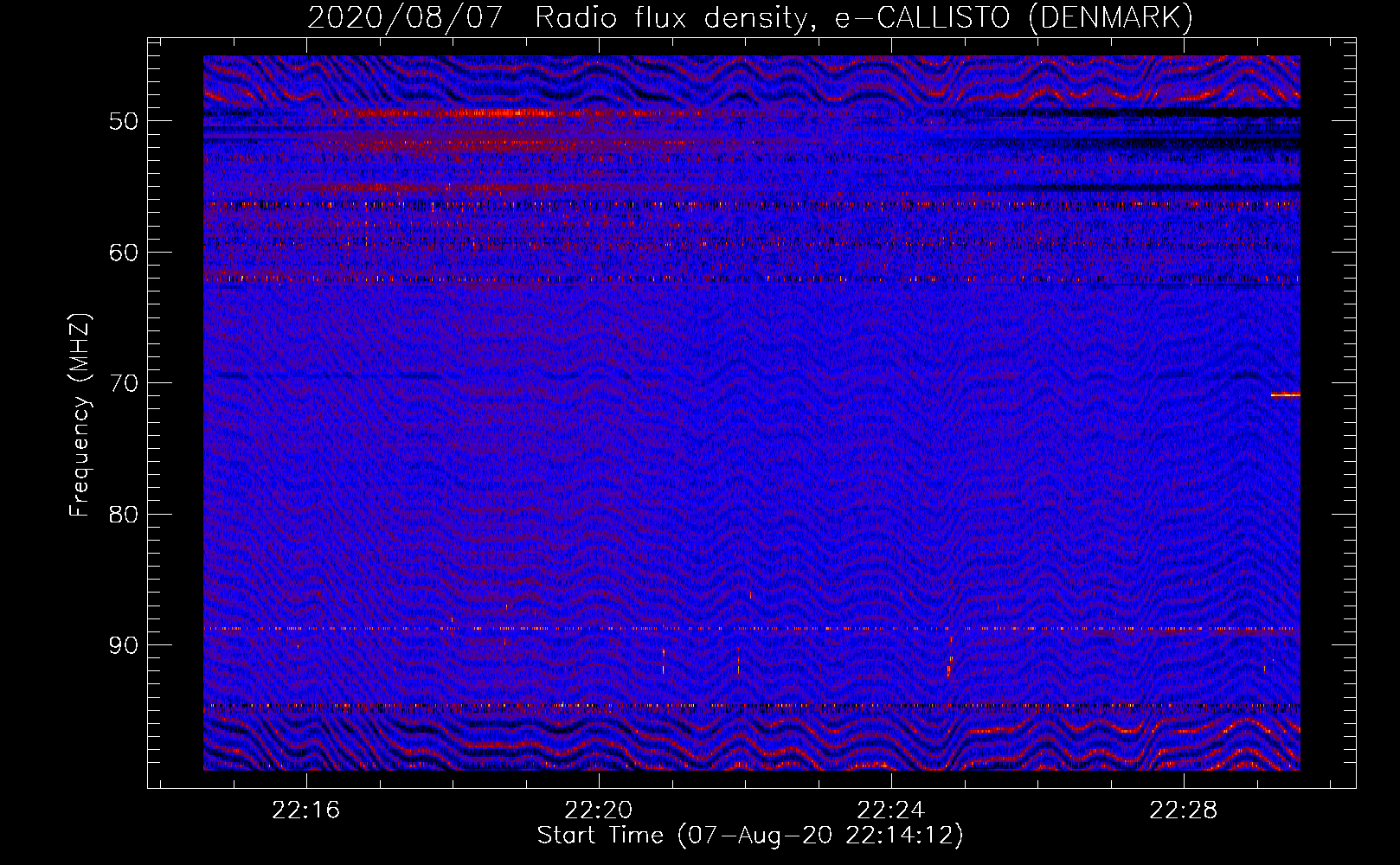
Task: Click the '22:28' time tick label
Action: tap(1184, 811)
